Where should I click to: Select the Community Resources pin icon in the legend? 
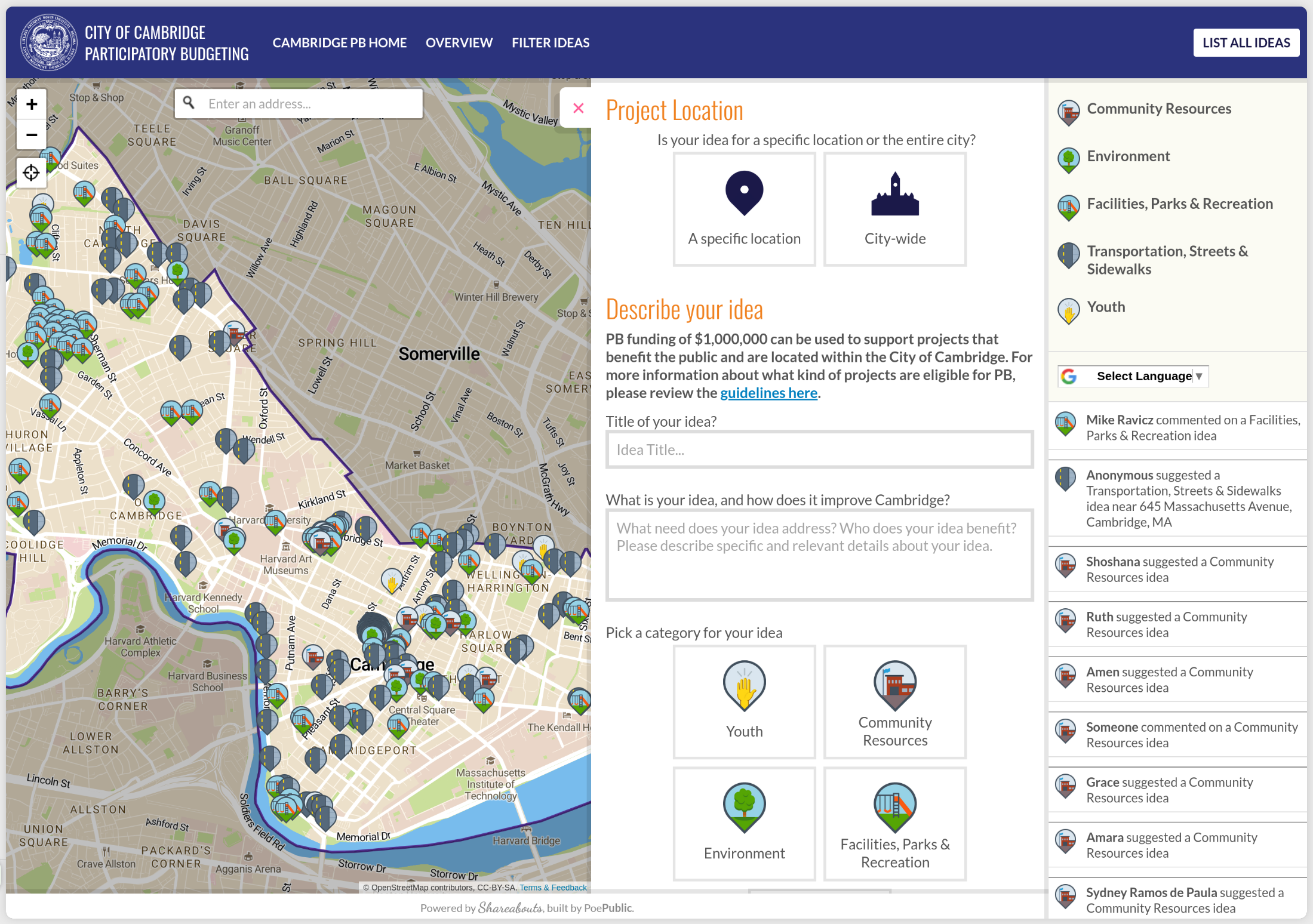(1068, 112)
